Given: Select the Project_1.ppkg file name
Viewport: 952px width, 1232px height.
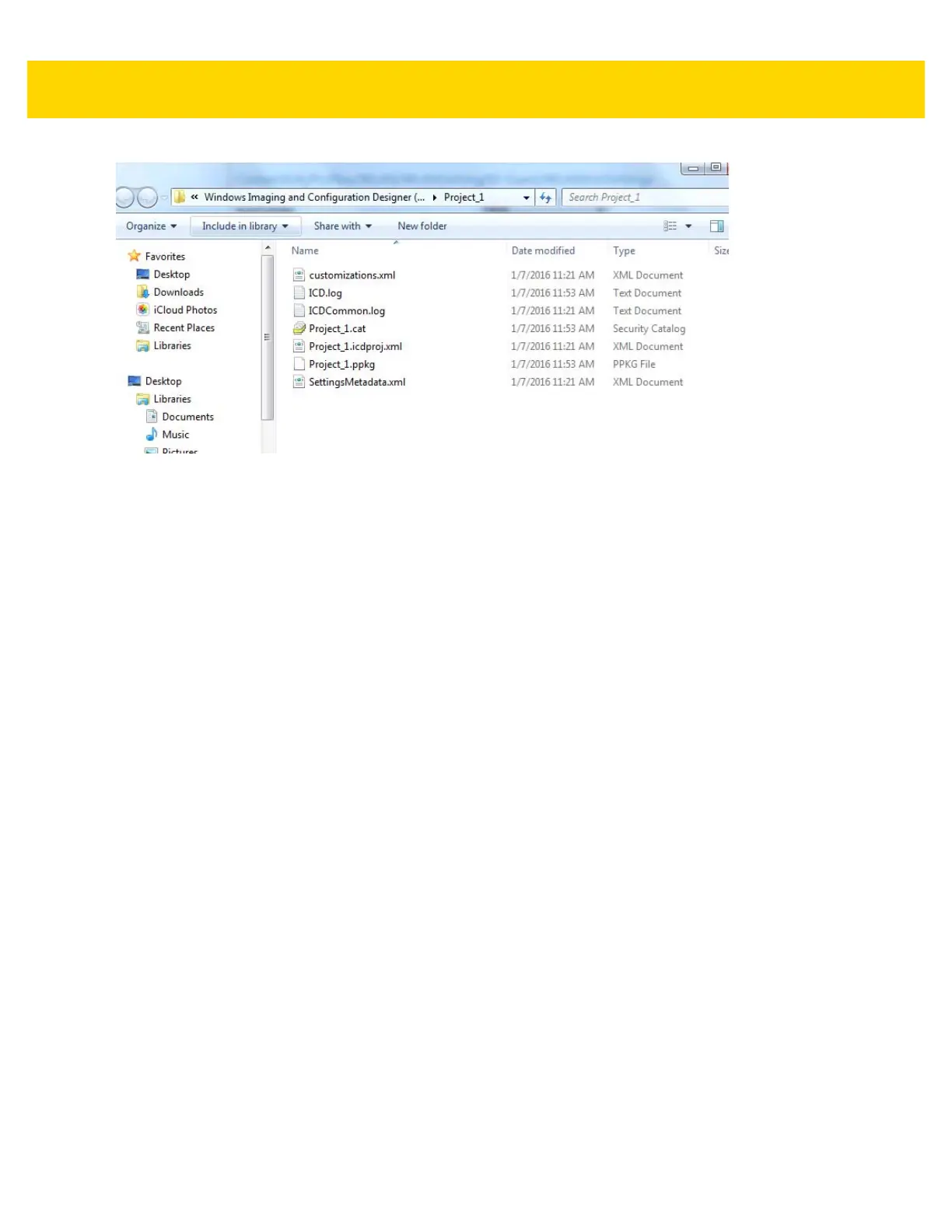Looking at the screenshot, I should (342, 364).
